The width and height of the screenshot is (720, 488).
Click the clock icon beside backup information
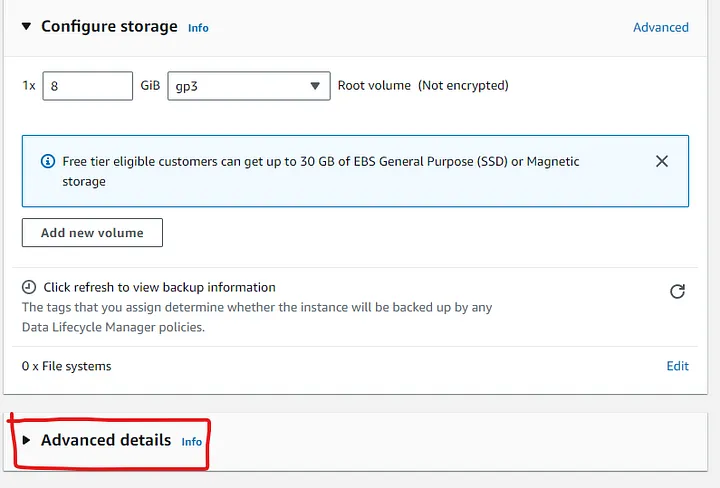29,287
